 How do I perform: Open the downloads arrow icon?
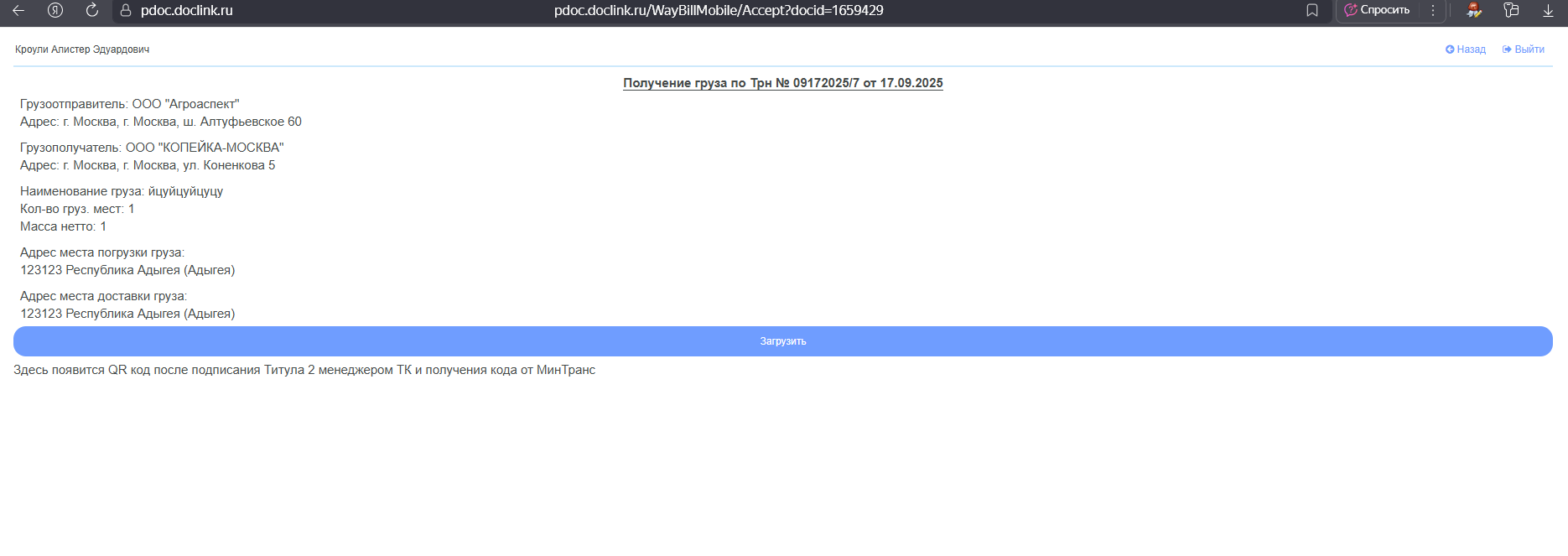coord(1548,10)
